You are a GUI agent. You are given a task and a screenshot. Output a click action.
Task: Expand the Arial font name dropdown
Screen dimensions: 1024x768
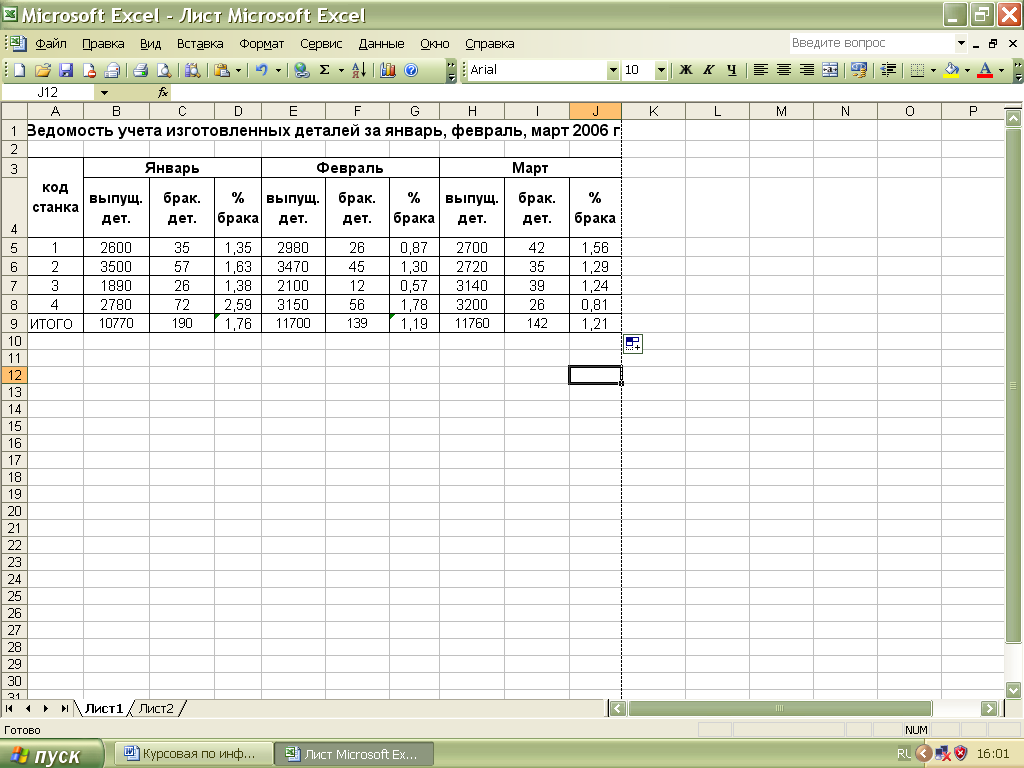[613, 70]
